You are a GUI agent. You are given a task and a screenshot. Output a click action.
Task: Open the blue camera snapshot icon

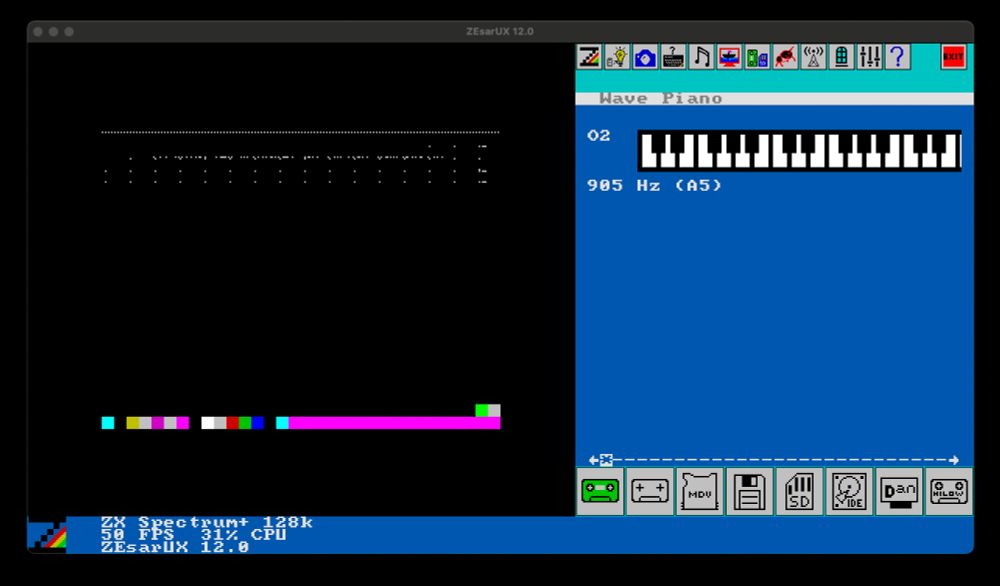[x=645, y=57]
